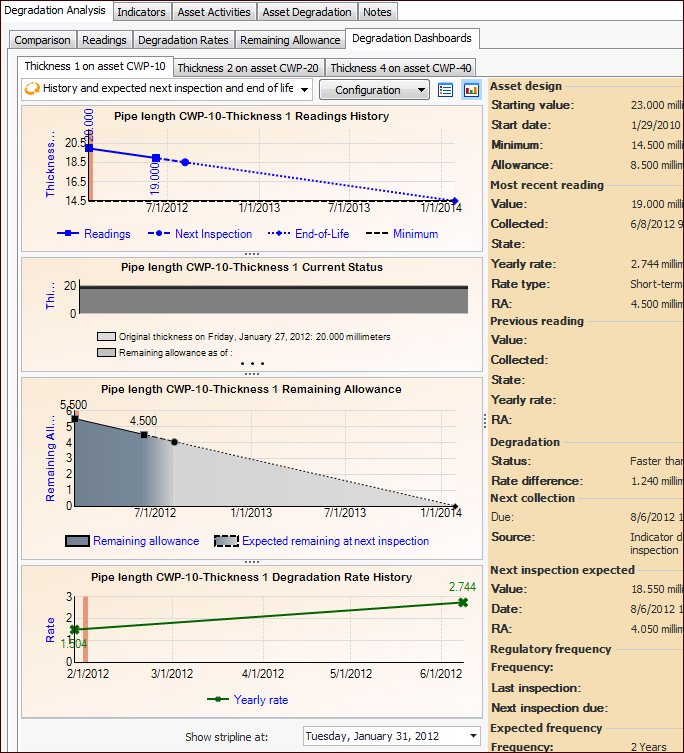The width and height of the screenshot is (684, 753).
Task: Click the Yearly rate legend marker
Action: click(x=215, y=700)
